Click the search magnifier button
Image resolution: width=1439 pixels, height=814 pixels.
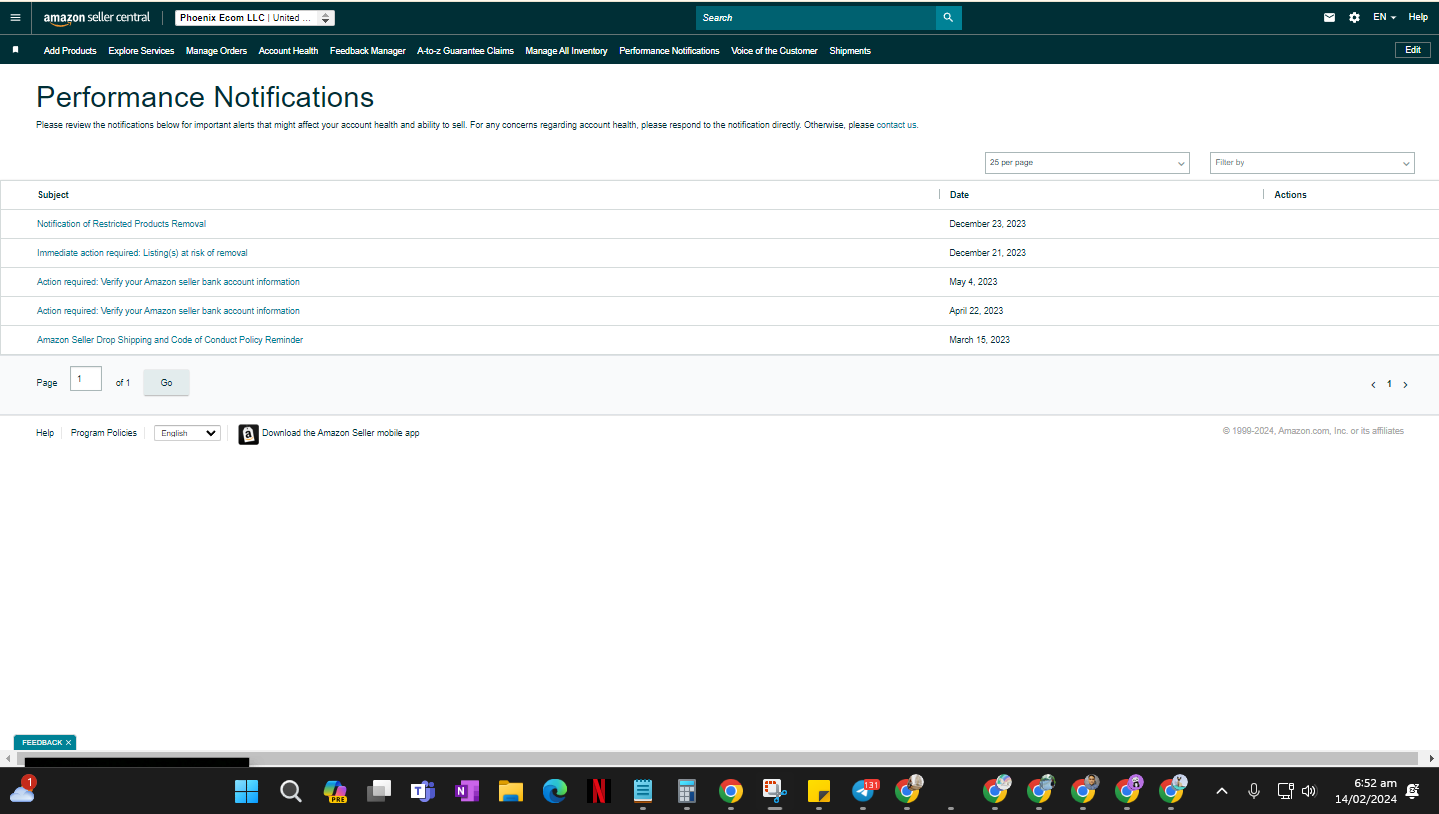click(x=948, y=18)
